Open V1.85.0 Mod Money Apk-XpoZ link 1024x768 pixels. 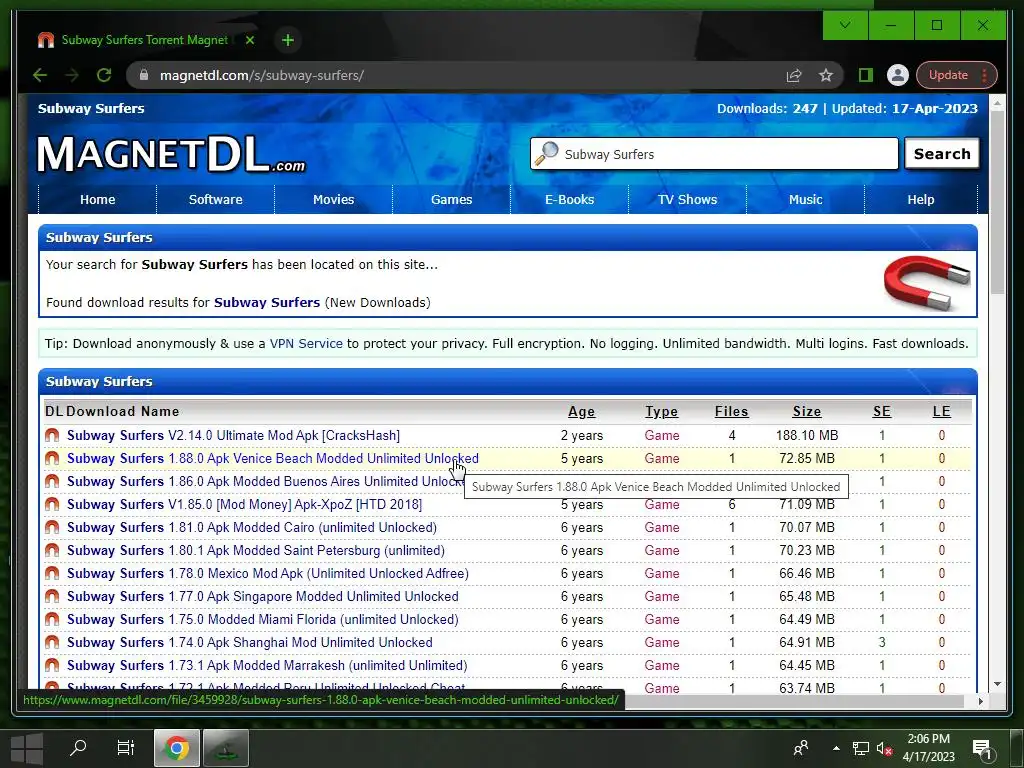(244, 504)
